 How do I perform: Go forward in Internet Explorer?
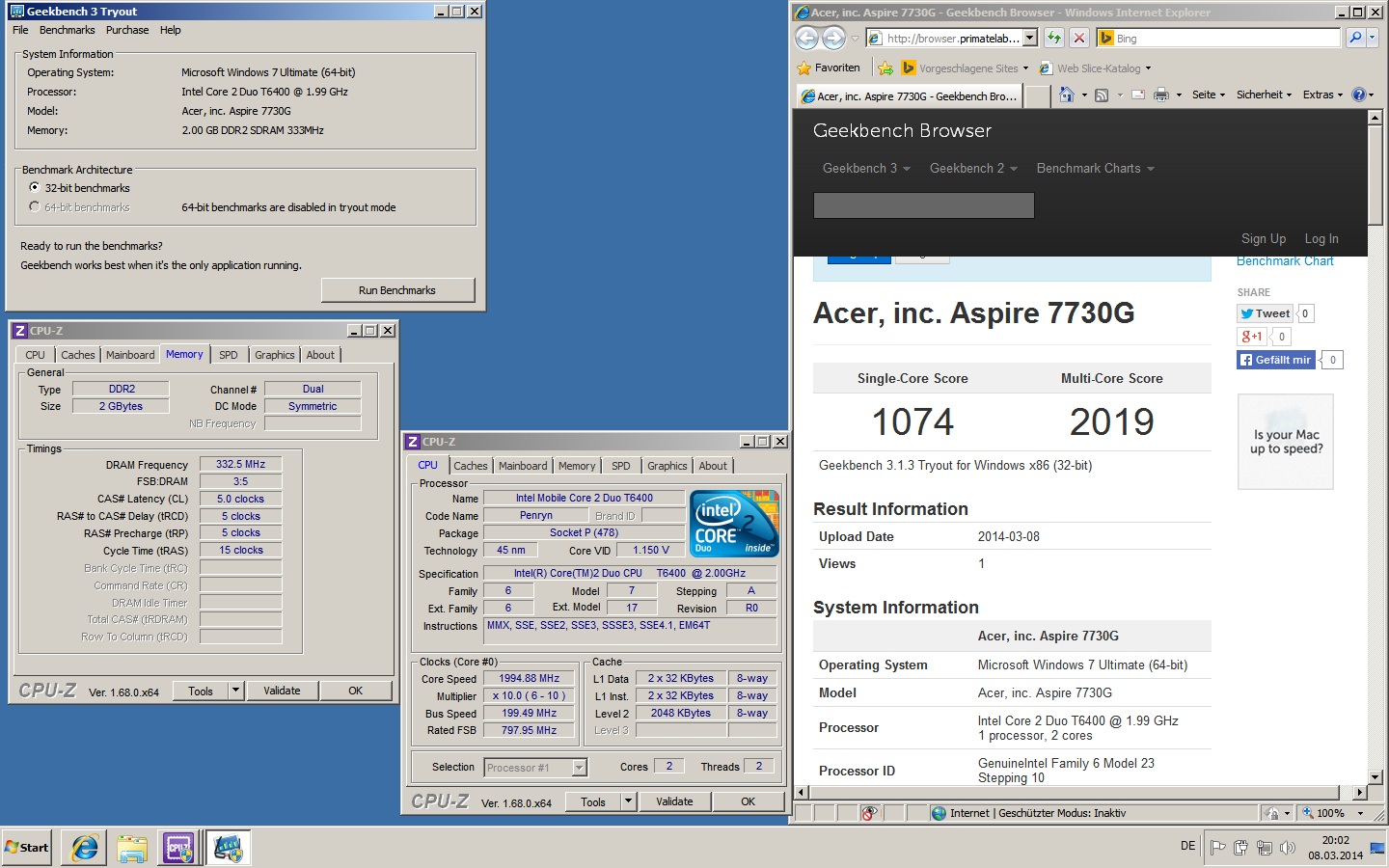click(833, 38)
